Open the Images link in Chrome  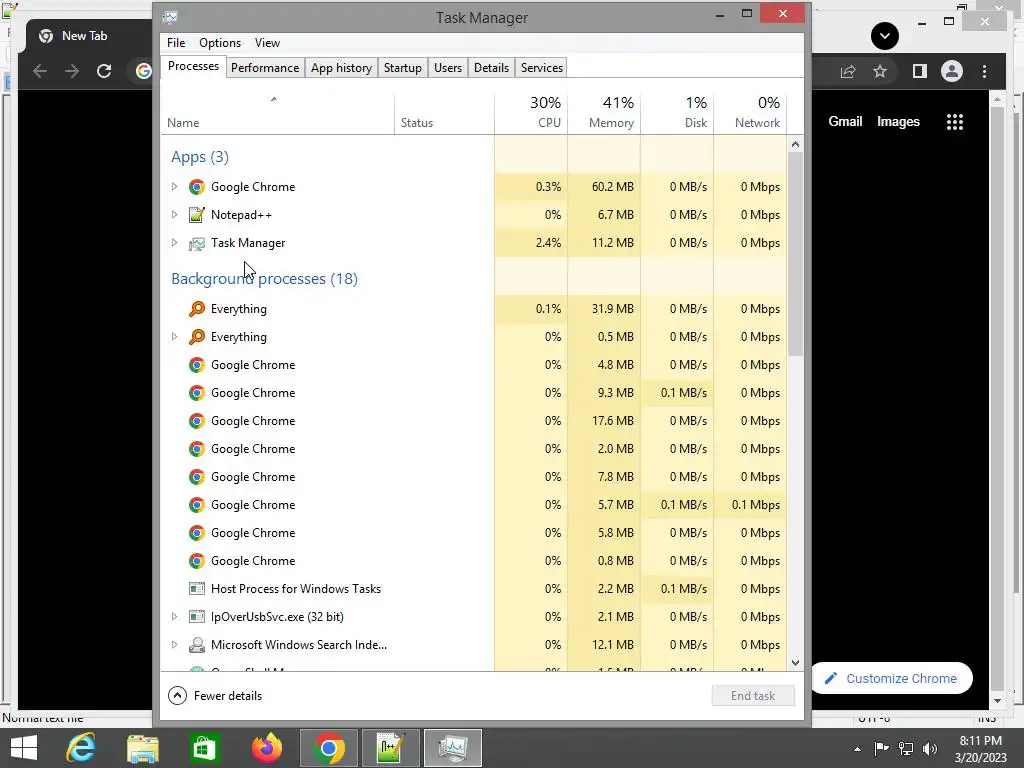(x=898, y=121)
